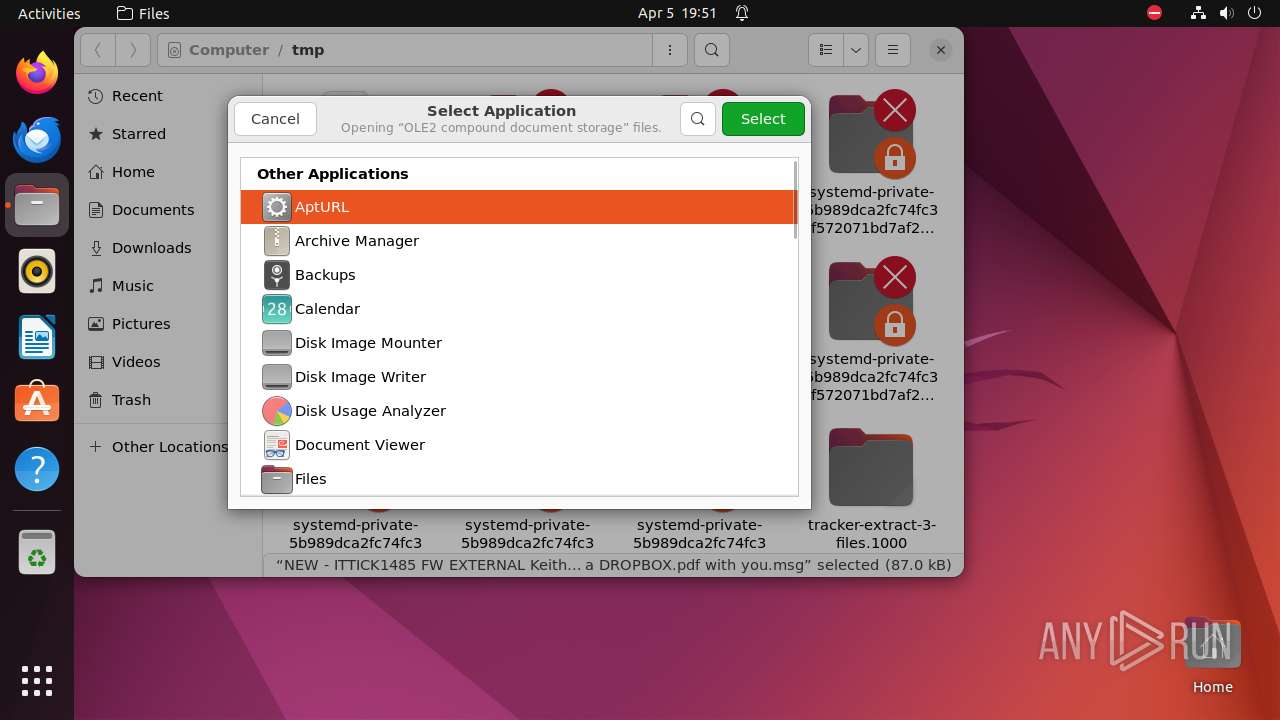The image size is (1280, 720).
Task: Open Trash from the dock
Action: coord(37,552)
